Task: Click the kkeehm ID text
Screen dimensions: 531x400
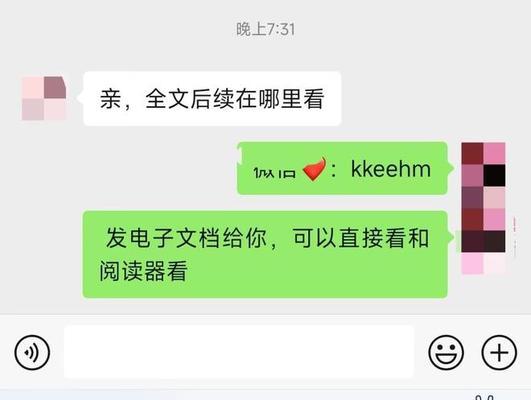Action: [x=391, y=169]
